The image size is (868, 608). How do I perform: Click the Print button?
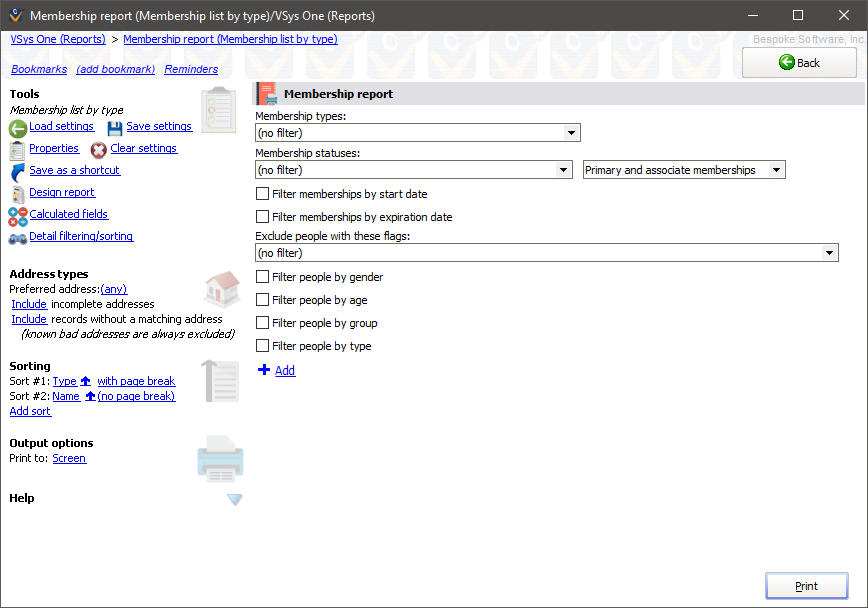806,585
